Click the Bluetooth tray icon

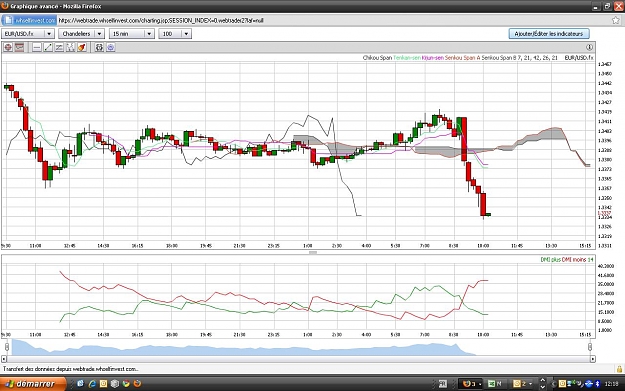(x=597, y=384)
